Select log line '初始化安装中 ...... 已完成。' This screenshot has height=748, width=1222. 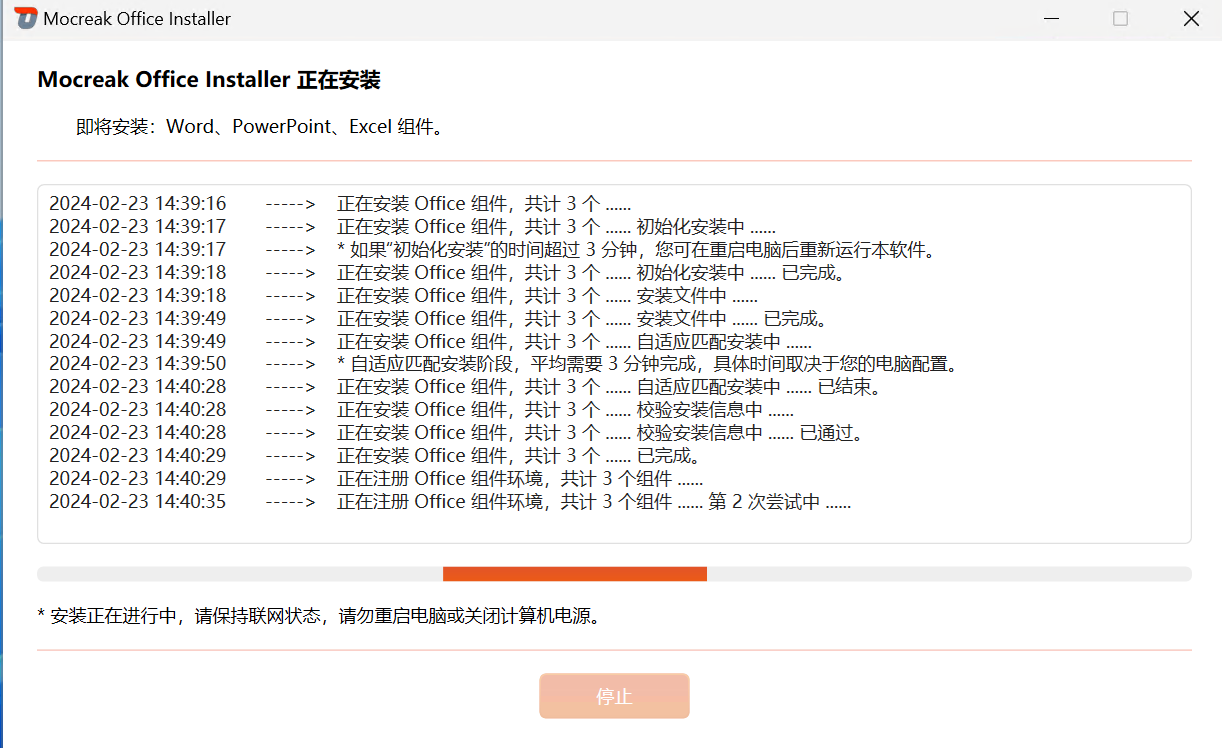[x=449, y=273]
